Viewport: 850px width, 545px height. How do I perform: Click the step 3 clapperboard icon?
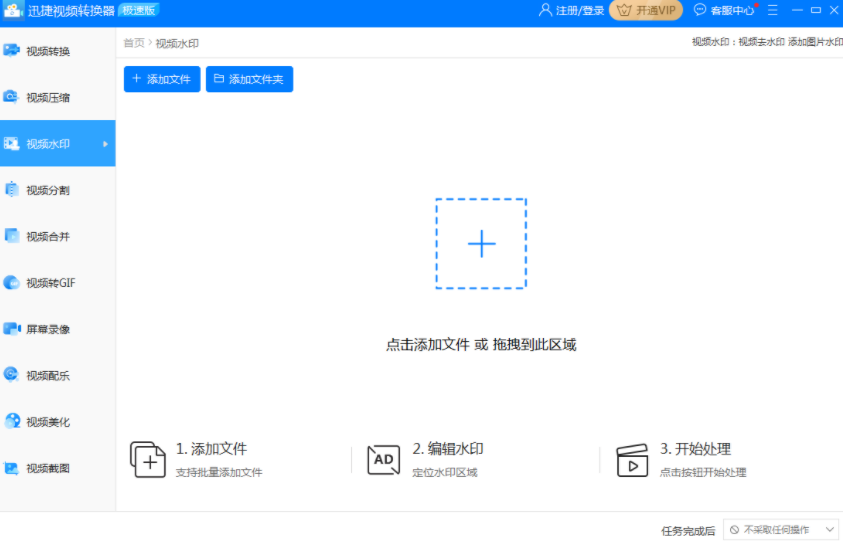point(632,460)
